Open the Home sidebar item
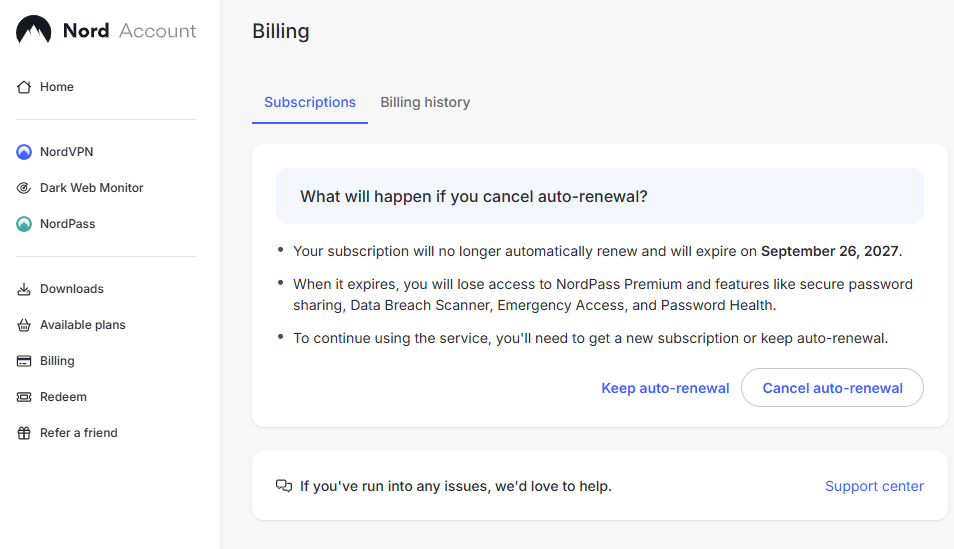Screen dimensions: 954x549 [x=57, y=87]
